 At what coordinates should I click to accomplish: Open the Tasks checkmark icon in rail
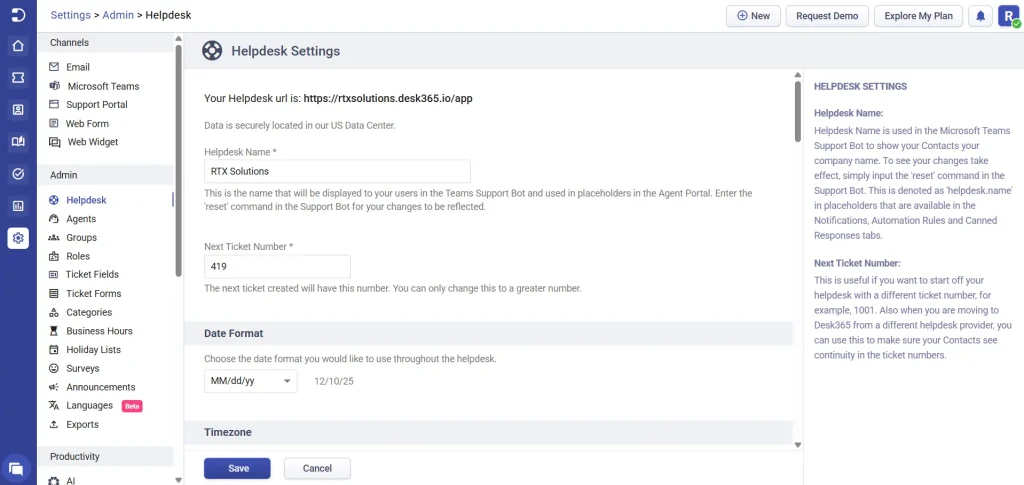click(x=18, y=174)
